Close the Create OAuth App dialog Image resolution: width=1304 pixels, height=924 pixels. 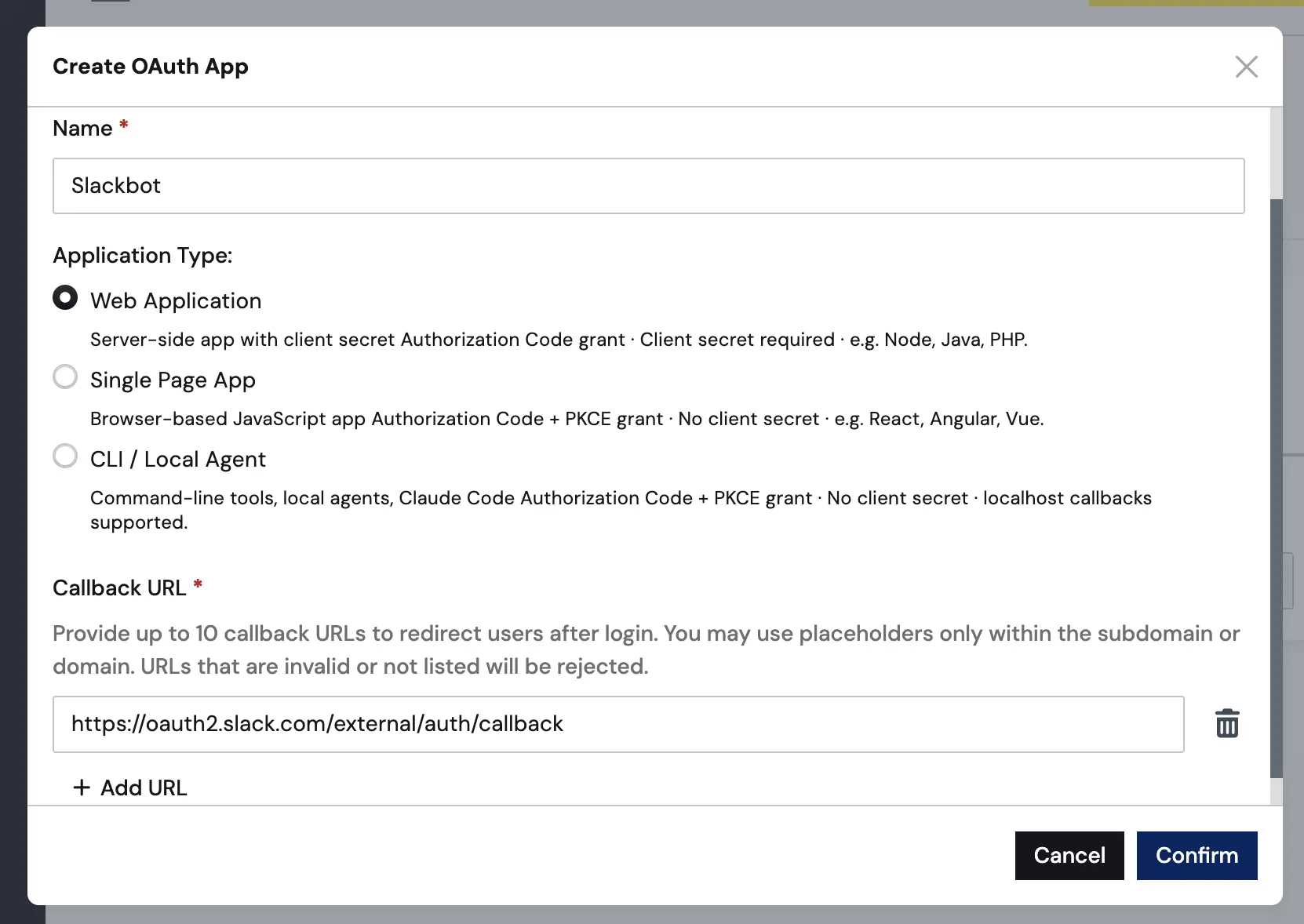1246,67
